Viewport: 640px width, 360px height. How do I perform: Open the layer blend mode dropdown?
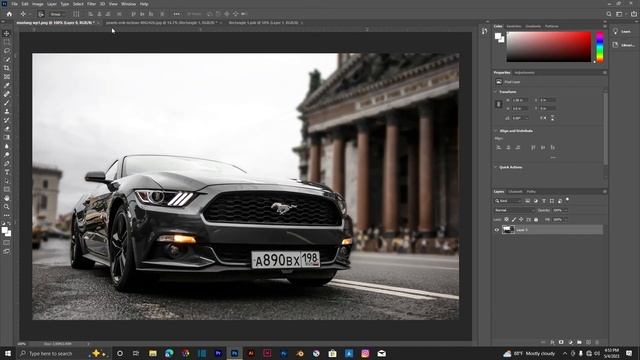514,210
